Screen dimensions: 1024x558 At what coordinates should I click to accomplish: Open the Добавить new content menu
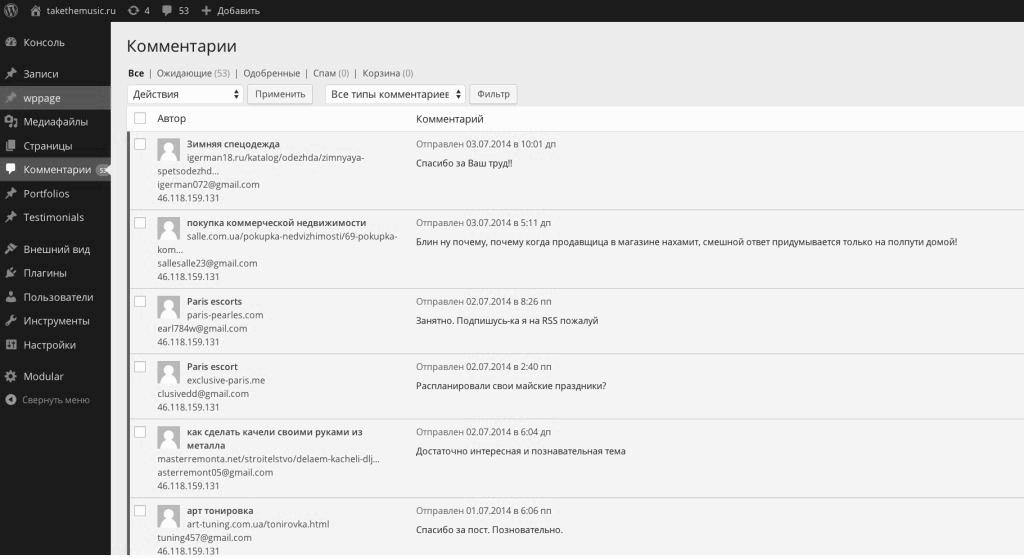[231, 10]
